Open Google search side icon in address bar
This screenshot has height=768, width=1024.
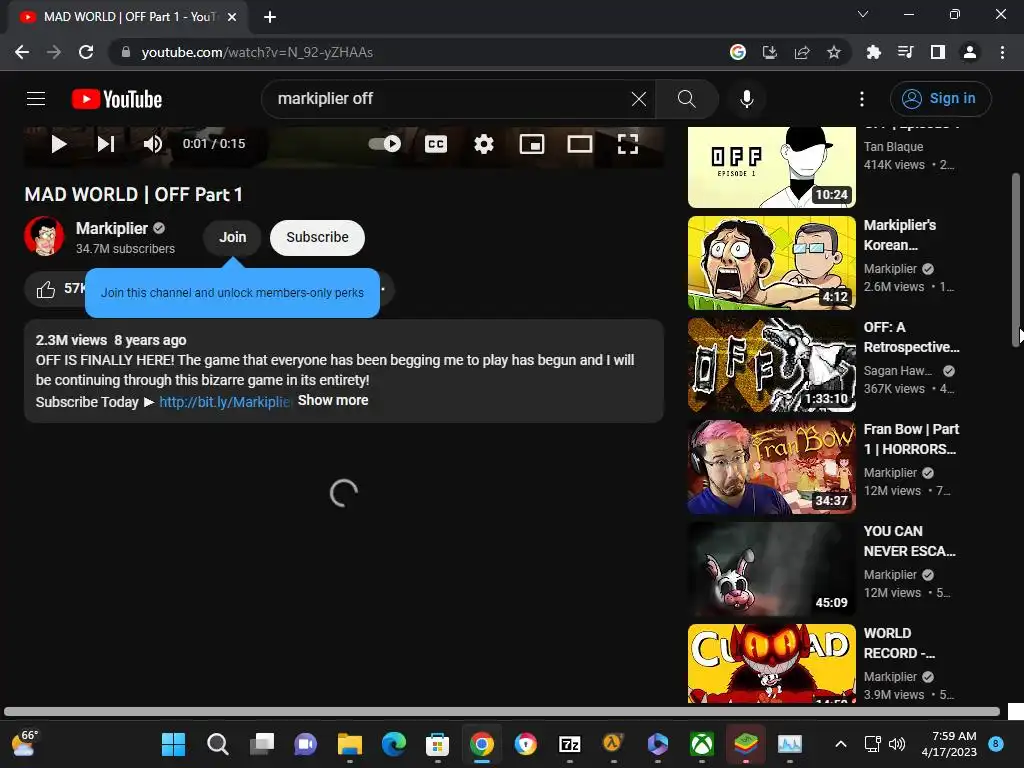(738, 52)
